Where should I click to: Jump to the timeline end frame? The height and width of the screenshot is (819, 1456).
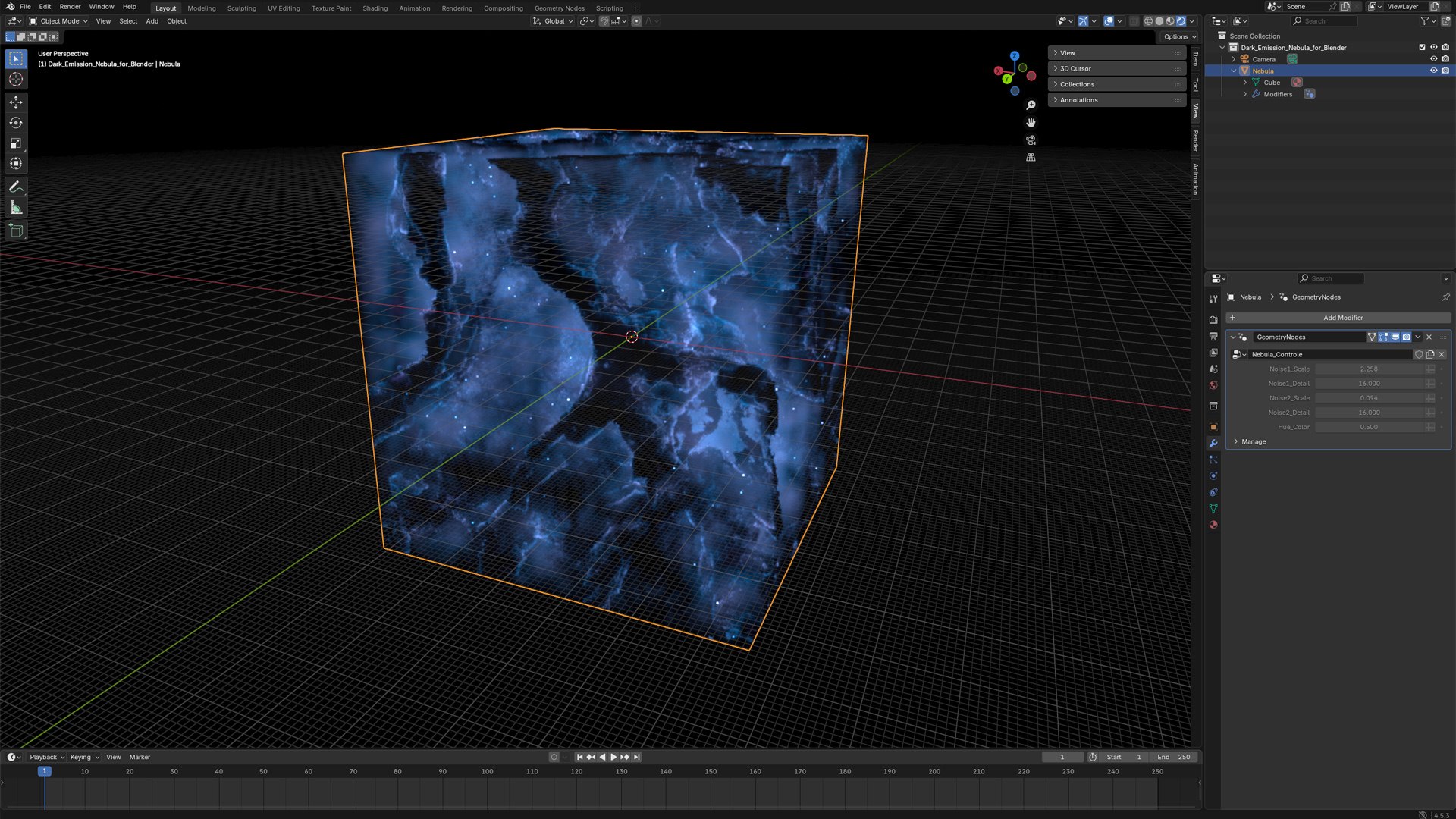coord(637,757)
